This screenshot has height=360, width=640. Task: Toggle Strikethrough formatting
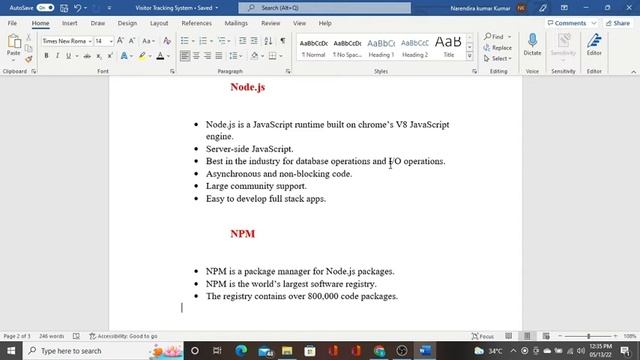coord(87,56)
